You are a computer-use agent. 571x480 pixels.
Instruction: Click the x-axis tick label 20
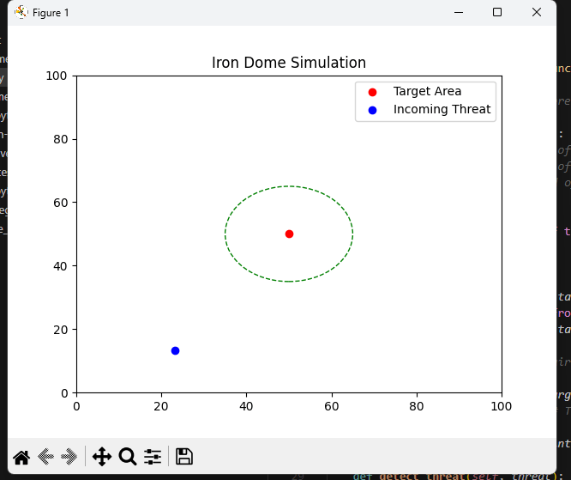click(161, 406)
